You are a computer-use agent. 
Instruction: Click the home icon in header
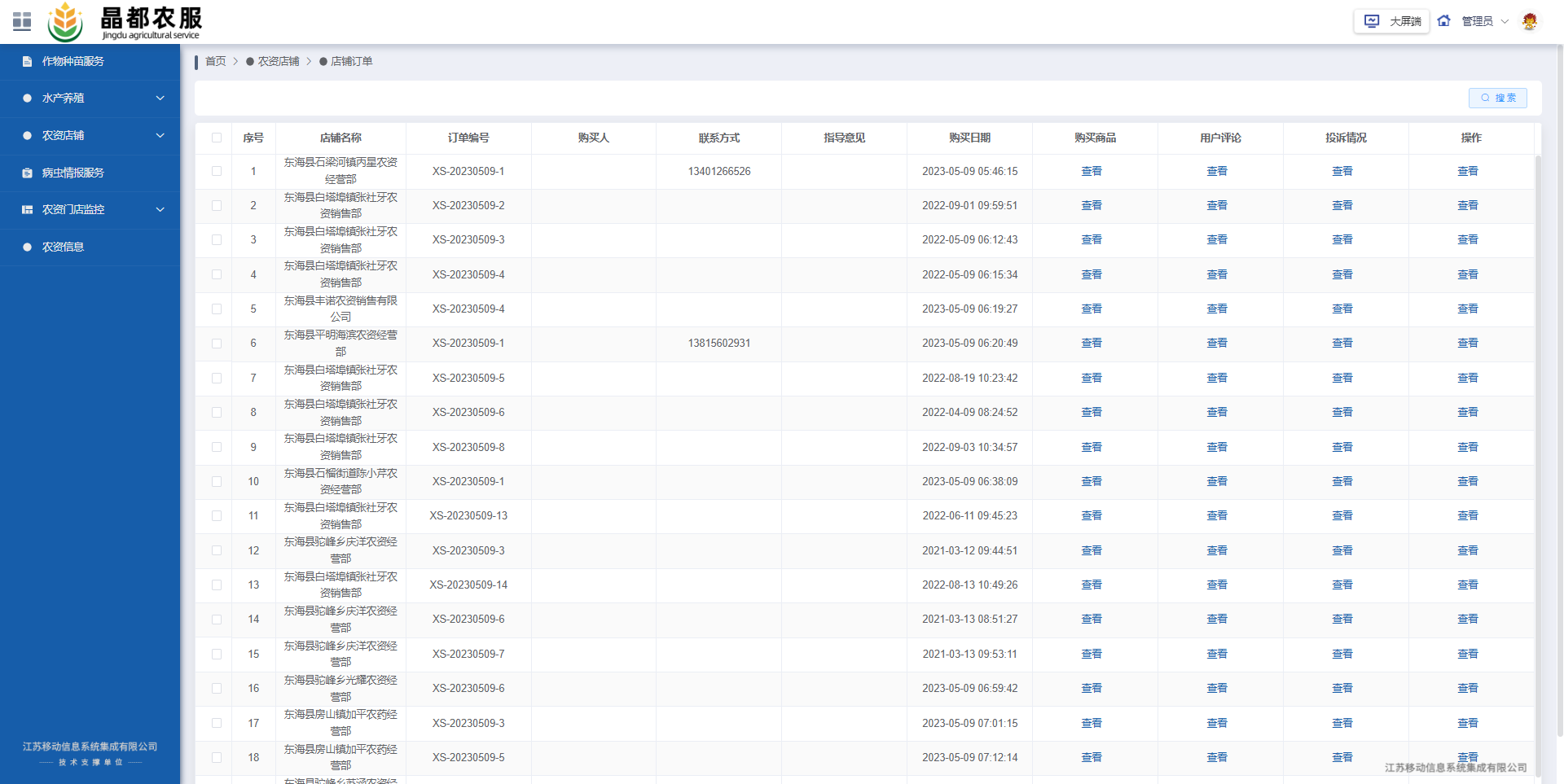click(1443, 21)
